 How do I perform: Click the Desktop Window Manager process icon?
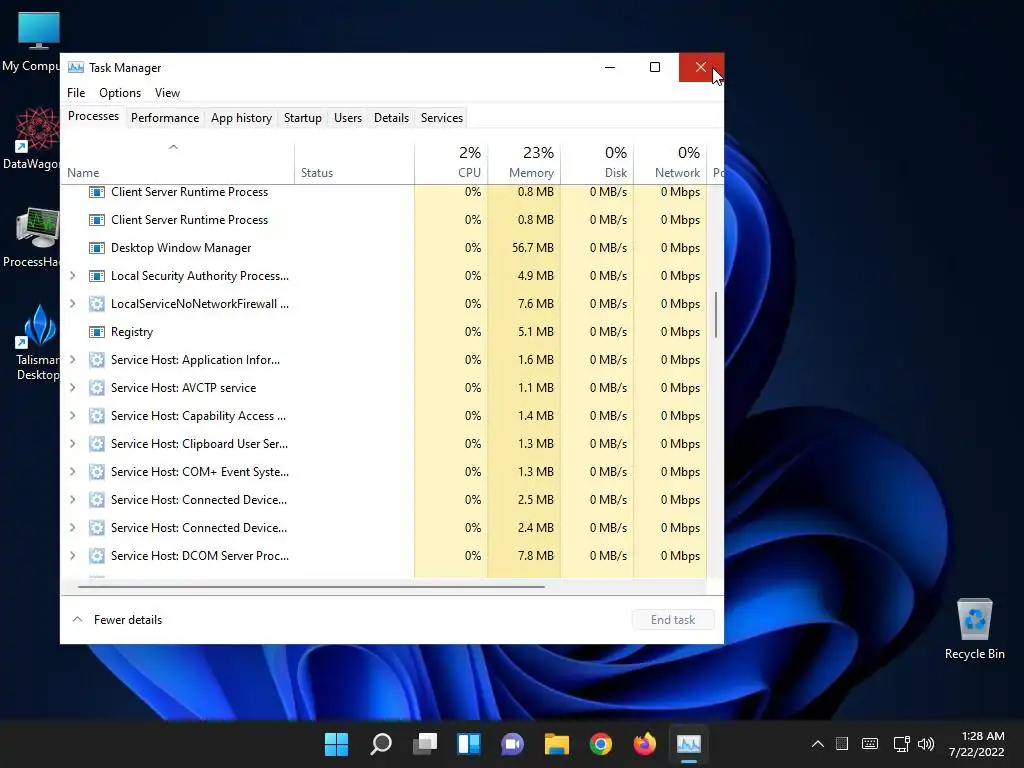[97, 248]
